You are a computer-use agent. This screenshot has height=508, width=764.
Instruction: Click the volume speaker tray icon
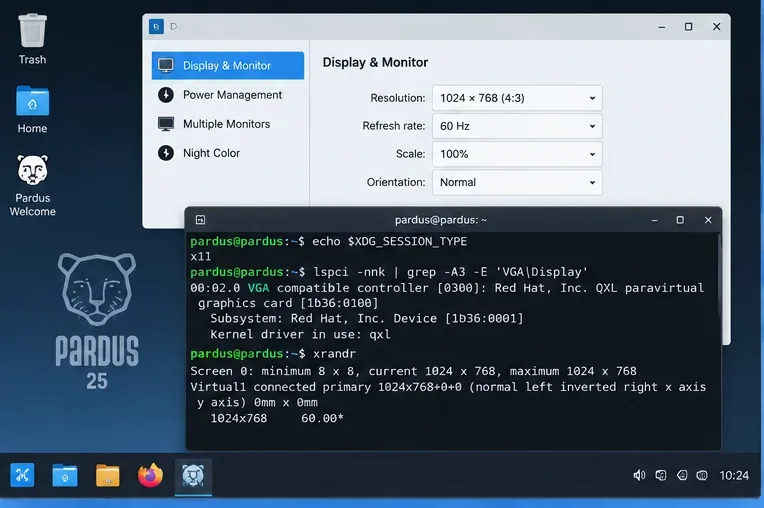[639, 475]
